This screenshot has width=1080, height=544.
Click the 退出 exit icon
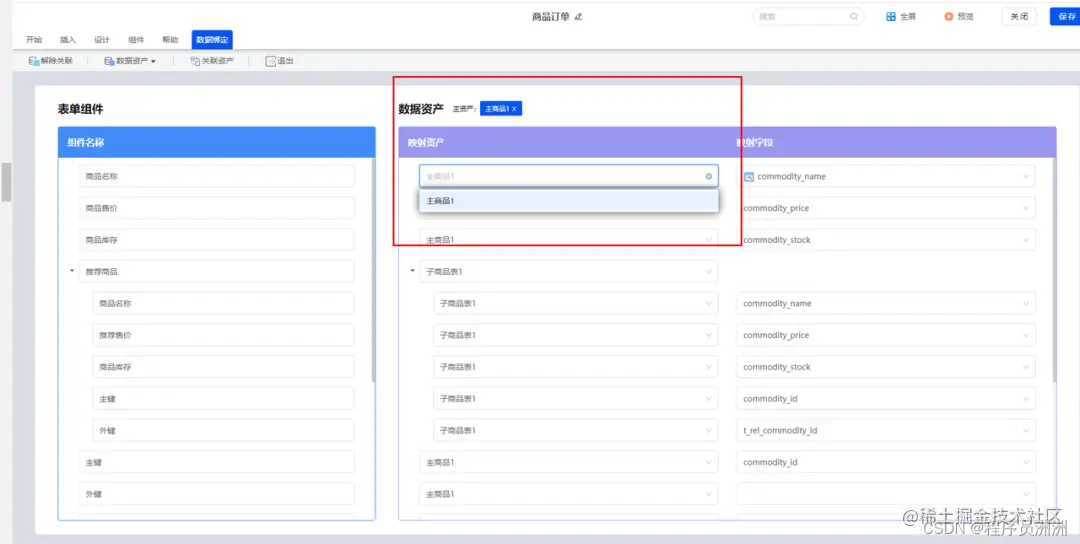coord(270,61)
